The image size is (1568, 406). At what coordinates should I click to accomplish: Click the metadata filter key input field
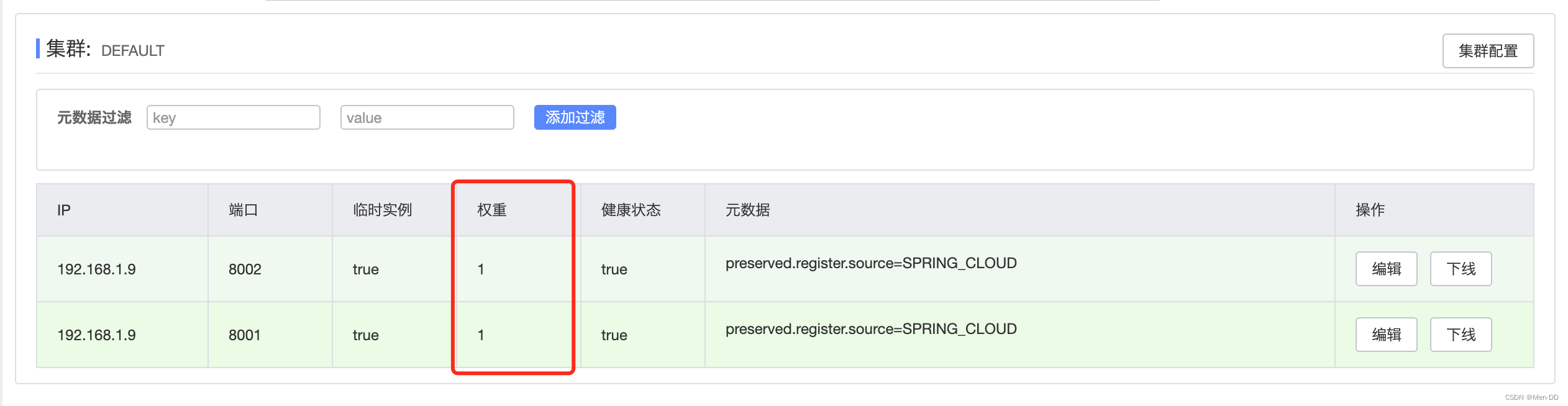tap(234, 117)
